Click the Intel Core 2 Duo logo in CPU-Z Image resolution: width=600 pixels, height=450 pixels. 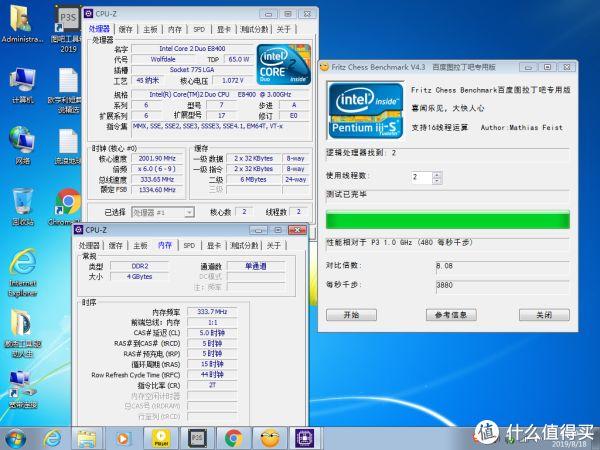(284, 64)
